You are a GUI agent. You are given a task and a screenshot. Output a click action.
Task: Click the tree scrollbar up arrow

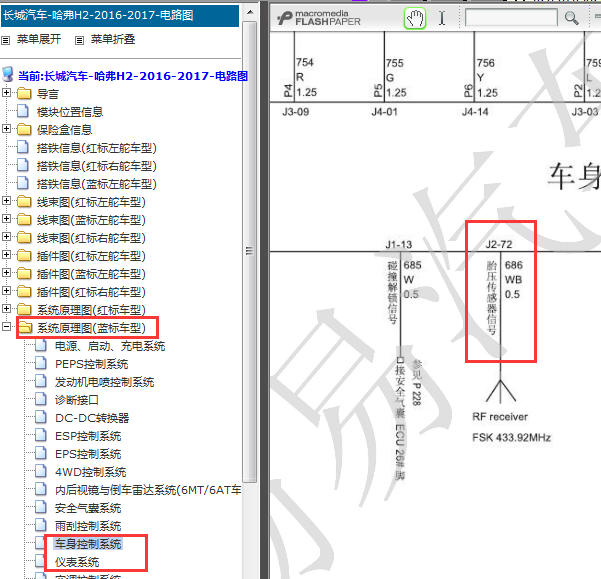[250, 12]
